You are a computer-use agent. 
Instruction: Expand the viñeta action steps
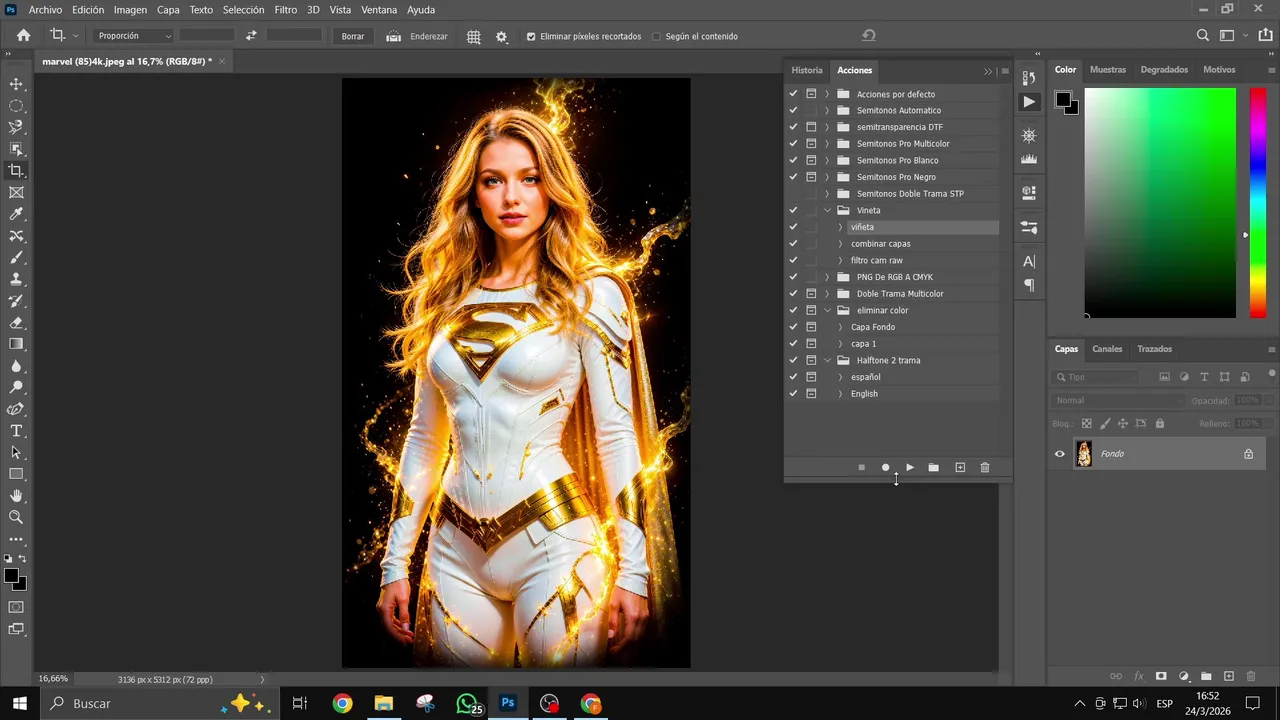coord(840,227)
